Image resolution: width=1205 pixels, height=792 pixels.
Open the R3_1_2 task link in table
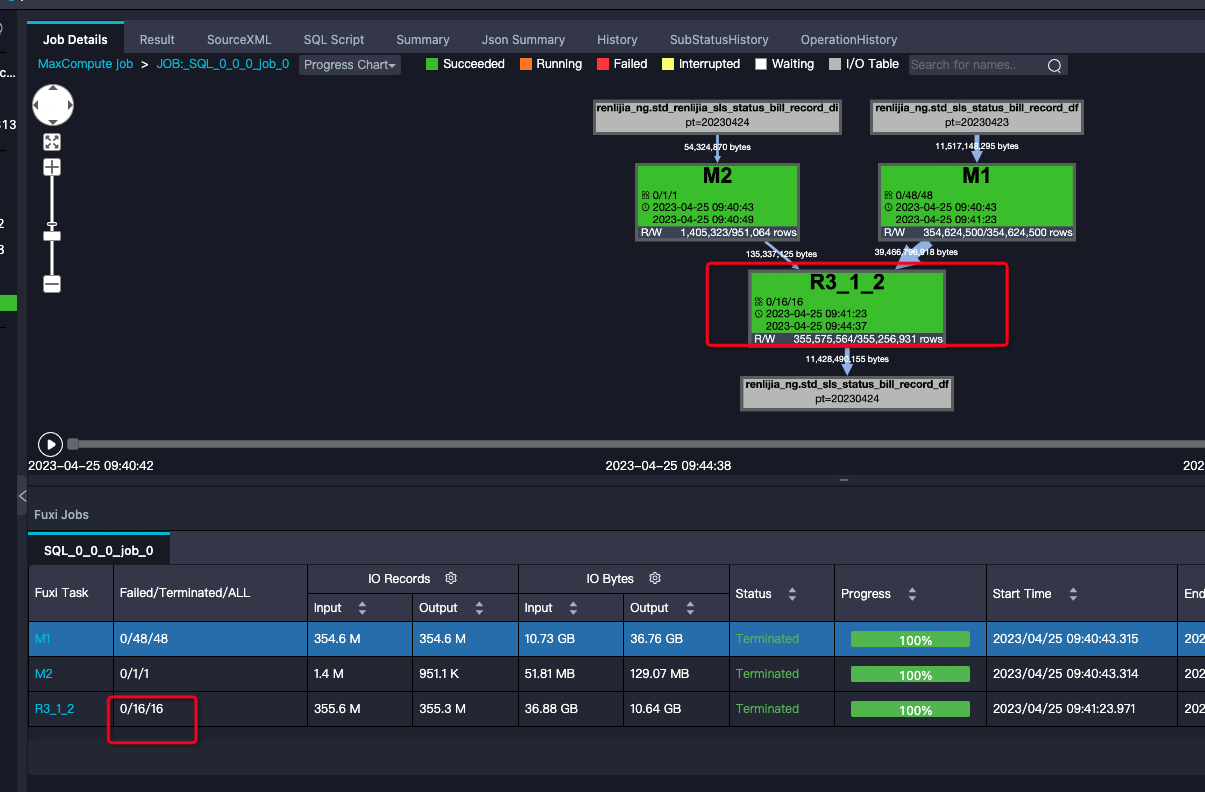[54, 708]
